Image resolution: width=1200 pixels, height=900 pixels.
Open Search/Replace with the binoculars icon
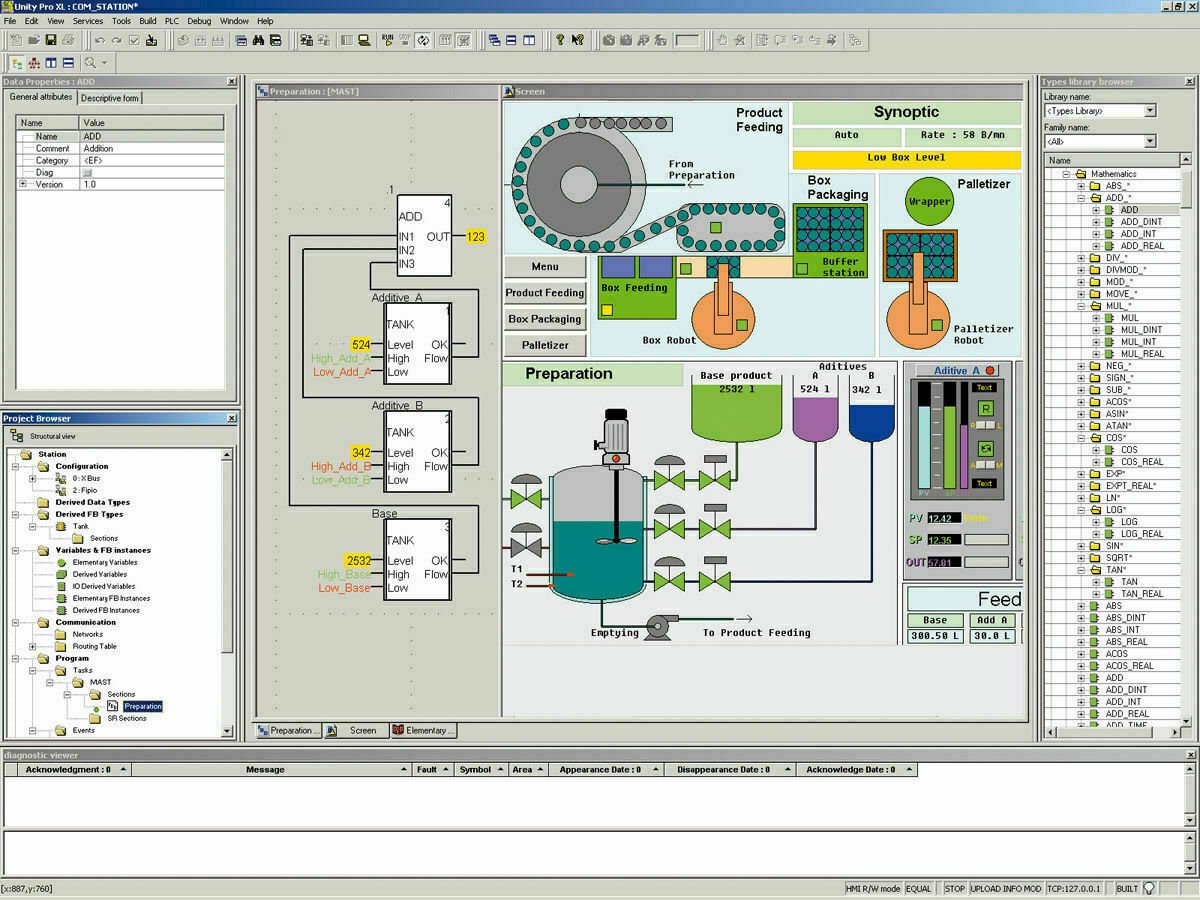click(259, 40)
